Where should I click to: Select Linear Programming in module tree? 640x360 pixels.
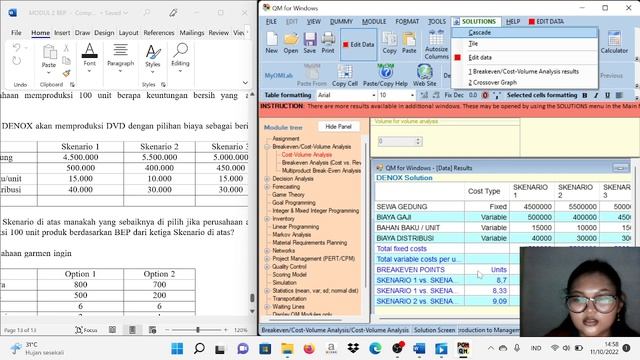[x=296, y=227]
